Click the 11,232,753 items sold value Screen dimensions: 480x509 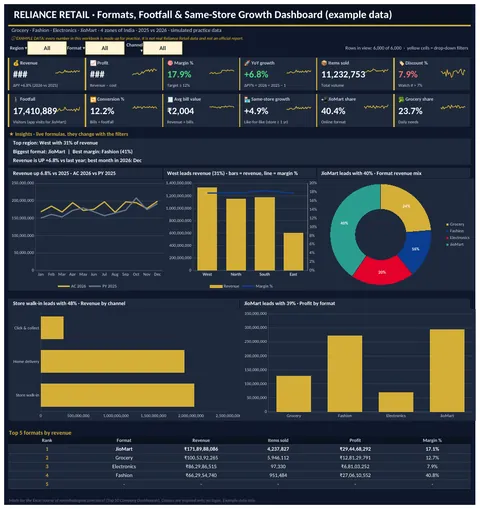tap(343, 75)
